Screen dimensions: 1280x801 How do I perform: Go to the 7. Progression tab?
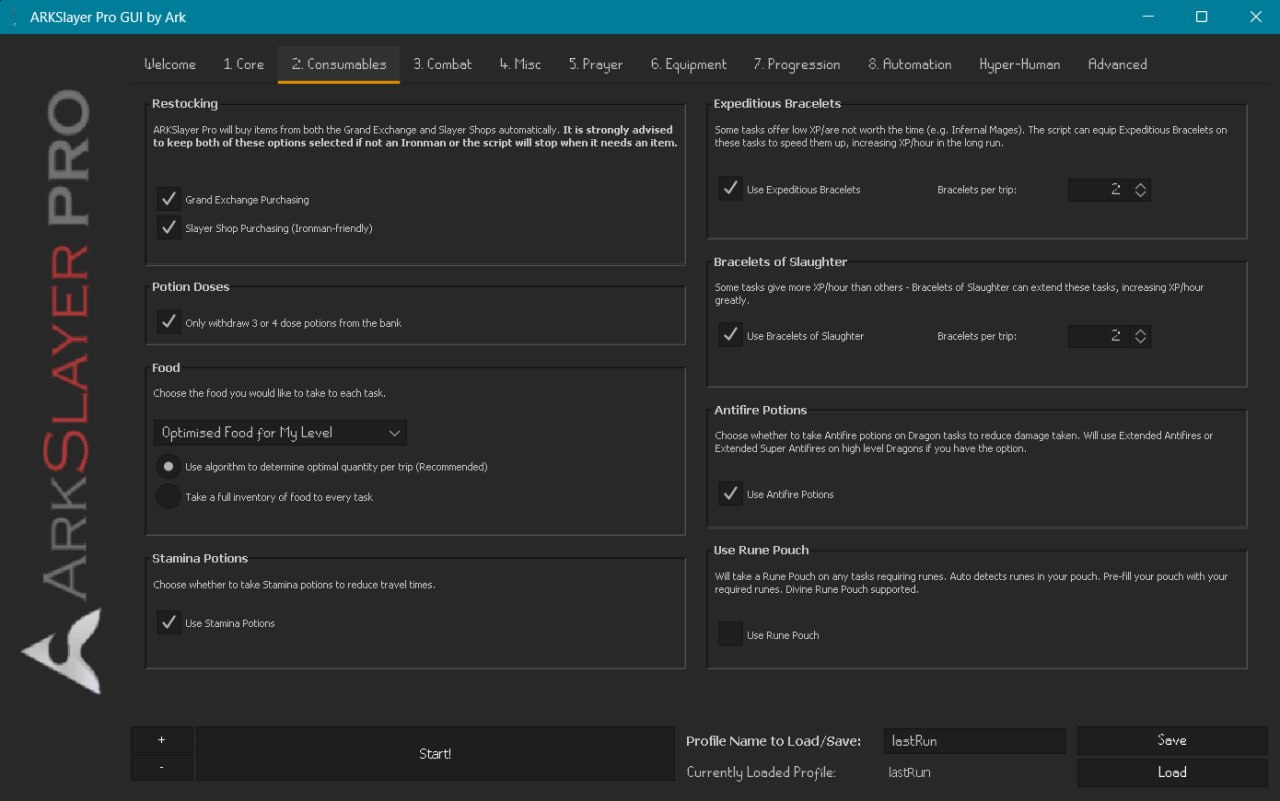[x=796, y=64]
